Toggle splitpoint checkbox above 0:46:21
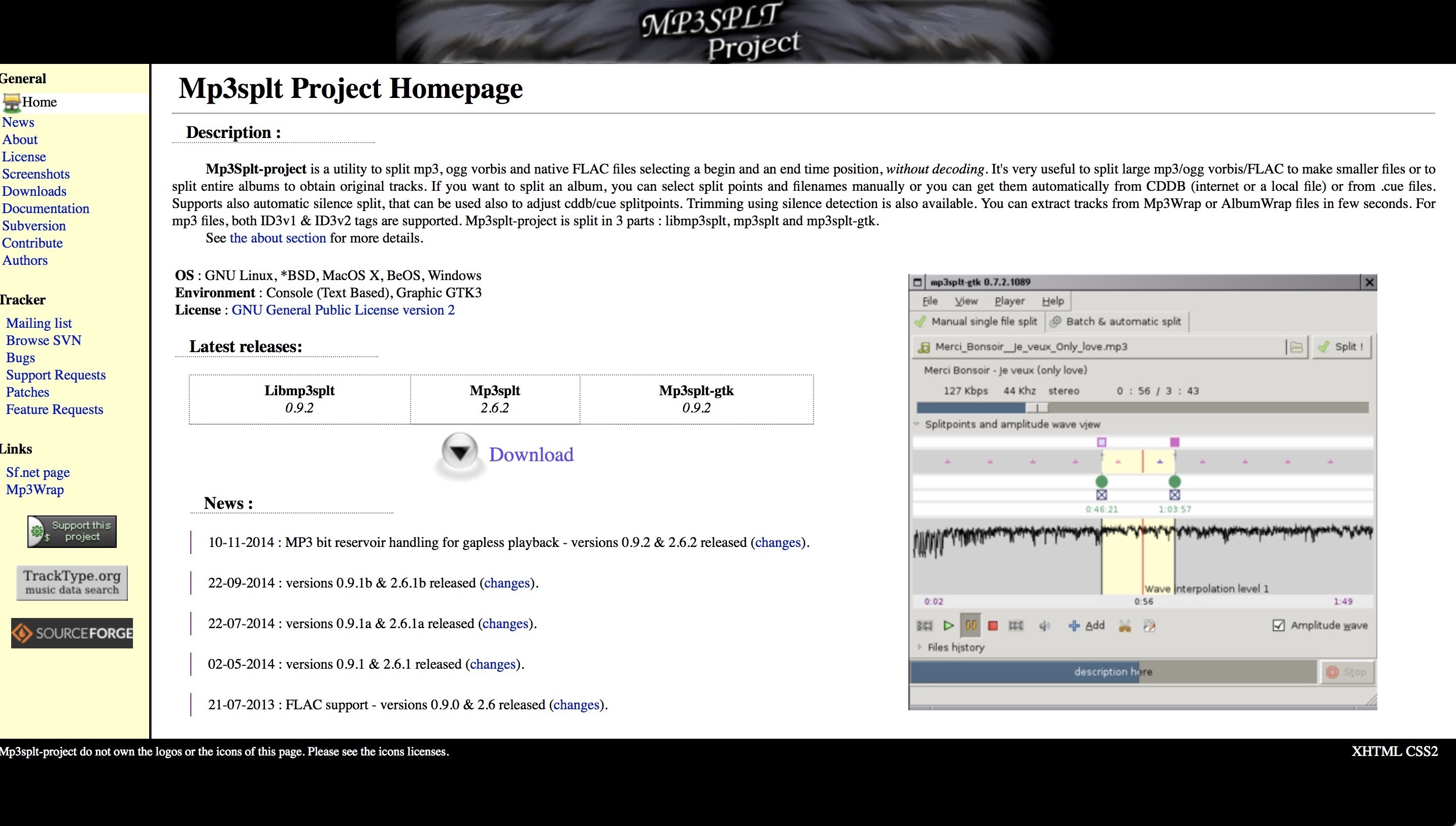 point(1101,495)
